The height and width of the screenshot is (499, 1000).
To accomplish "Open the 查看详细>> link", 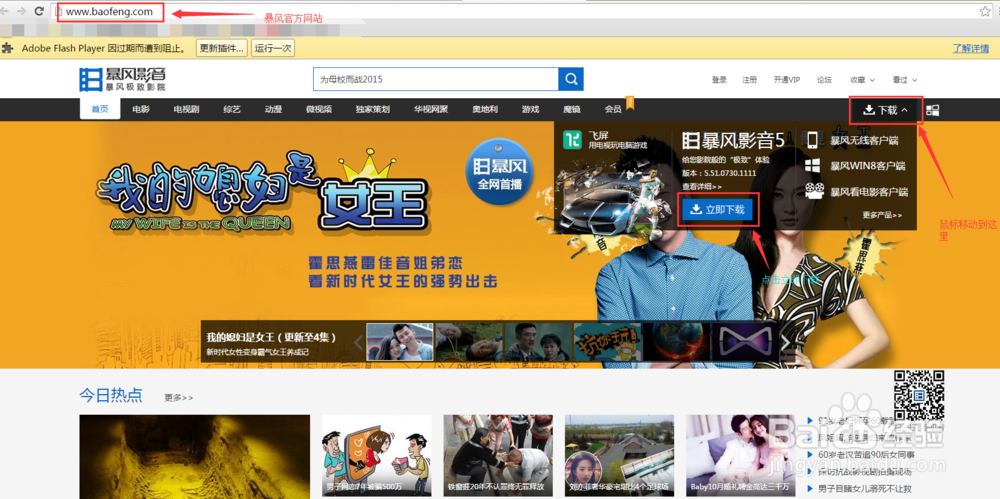I will pos(702,186).
